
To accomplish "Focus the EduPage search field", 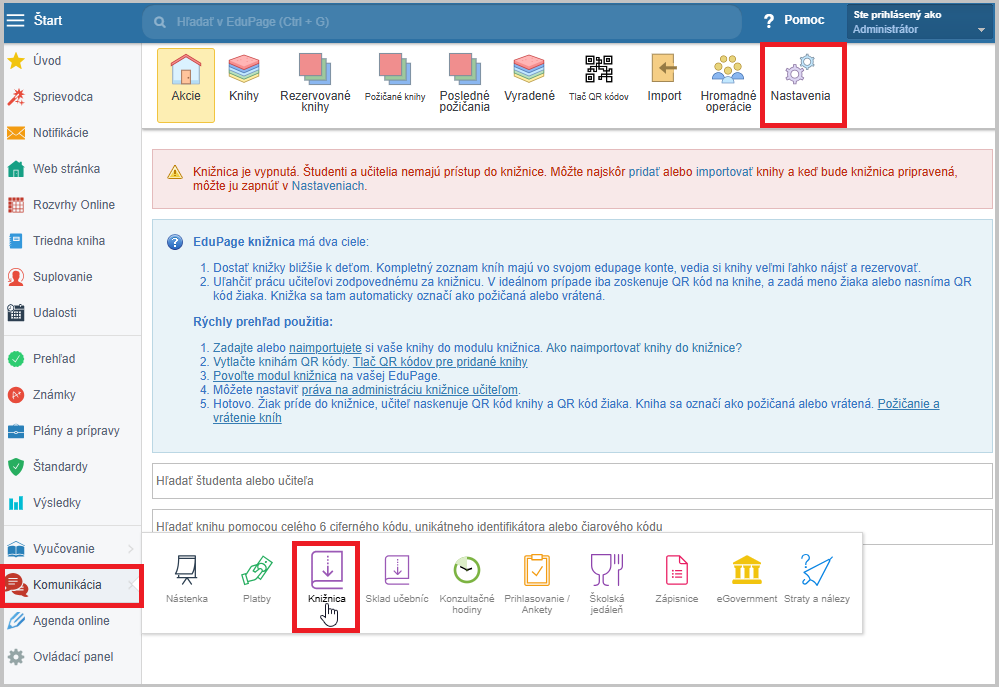I will [442, 22].
